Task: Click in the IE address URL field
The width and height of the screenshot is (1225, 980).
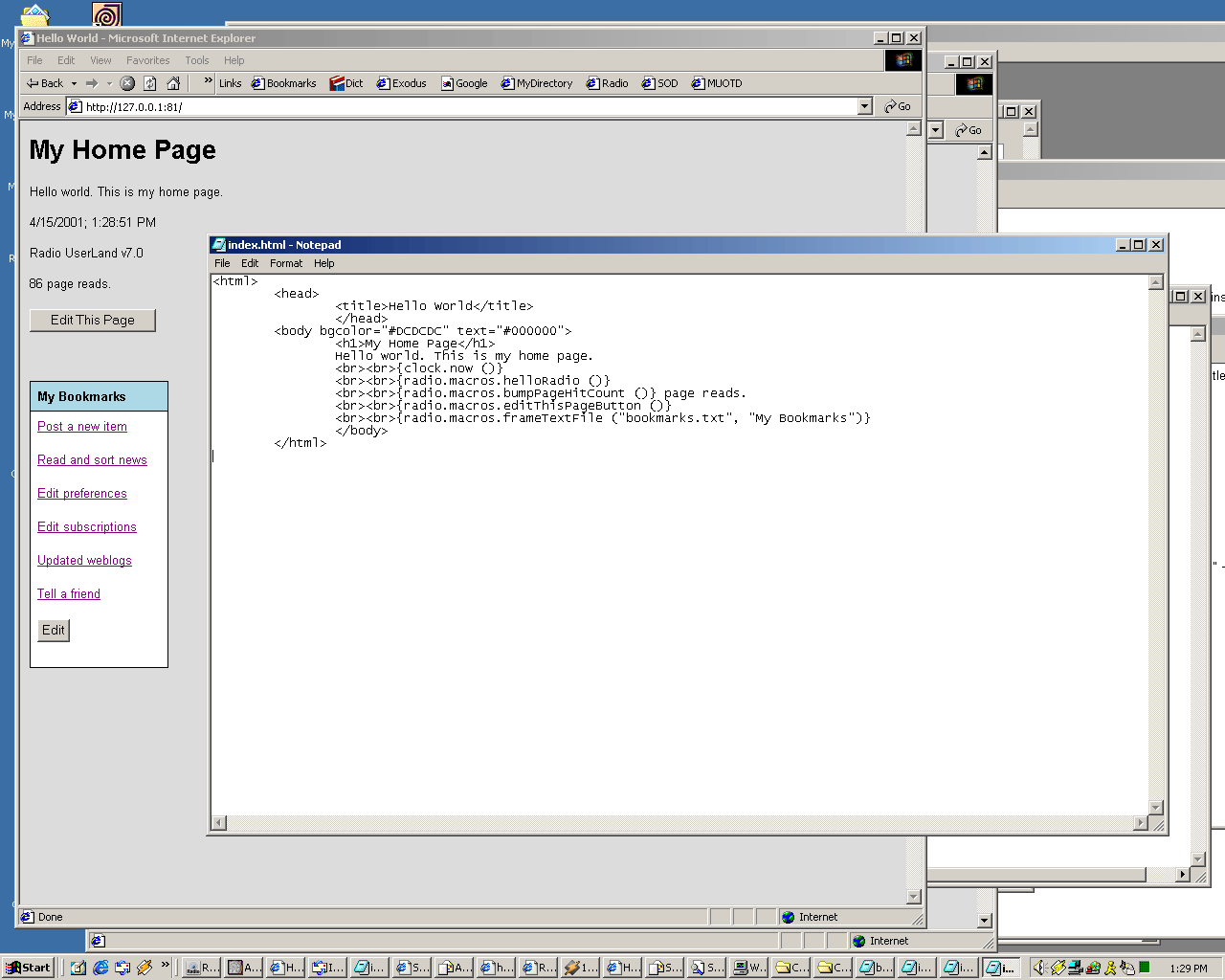Action: point(459,107)
